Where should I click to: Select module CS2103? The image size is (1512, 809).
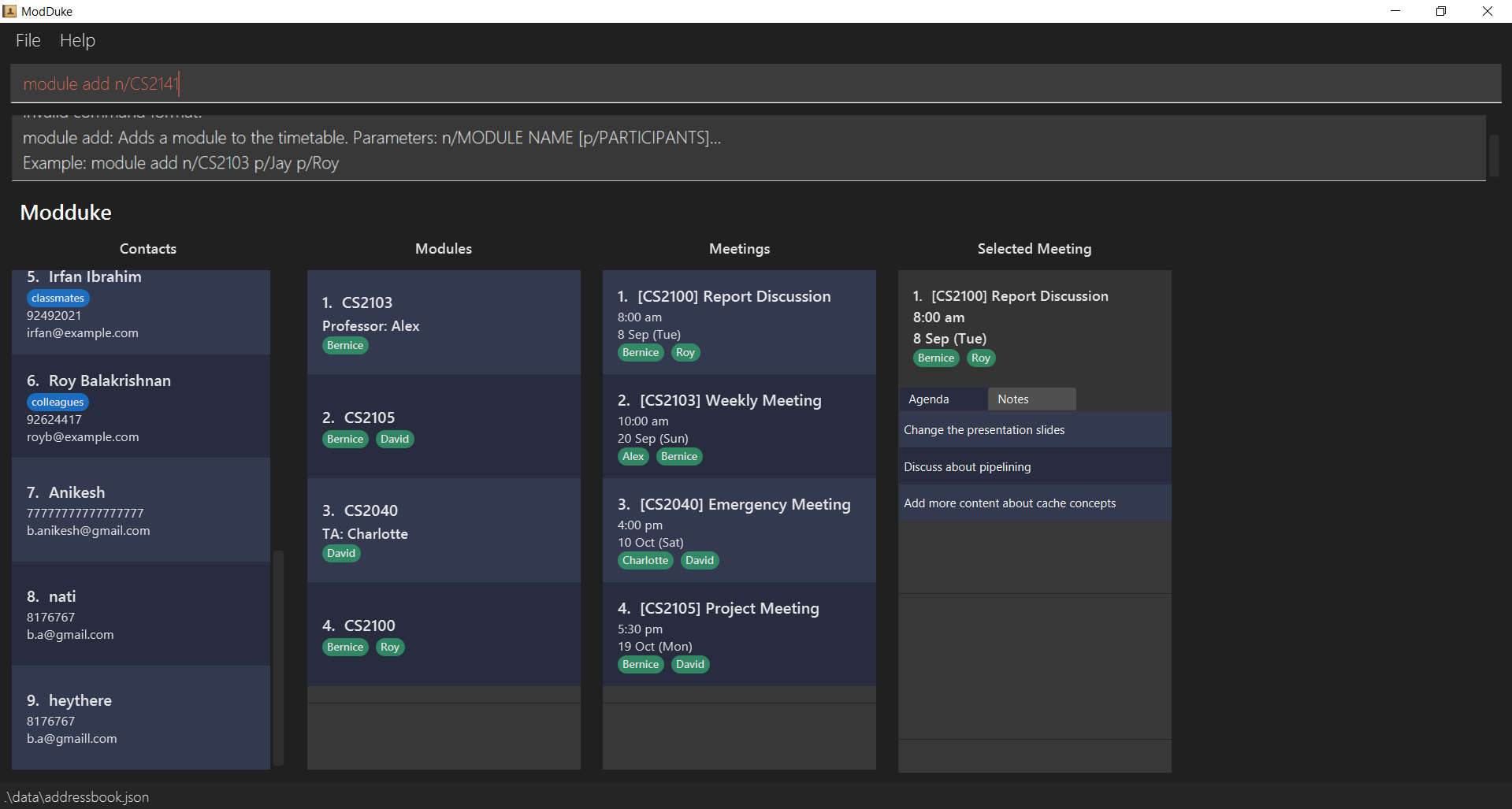[444, 323]
